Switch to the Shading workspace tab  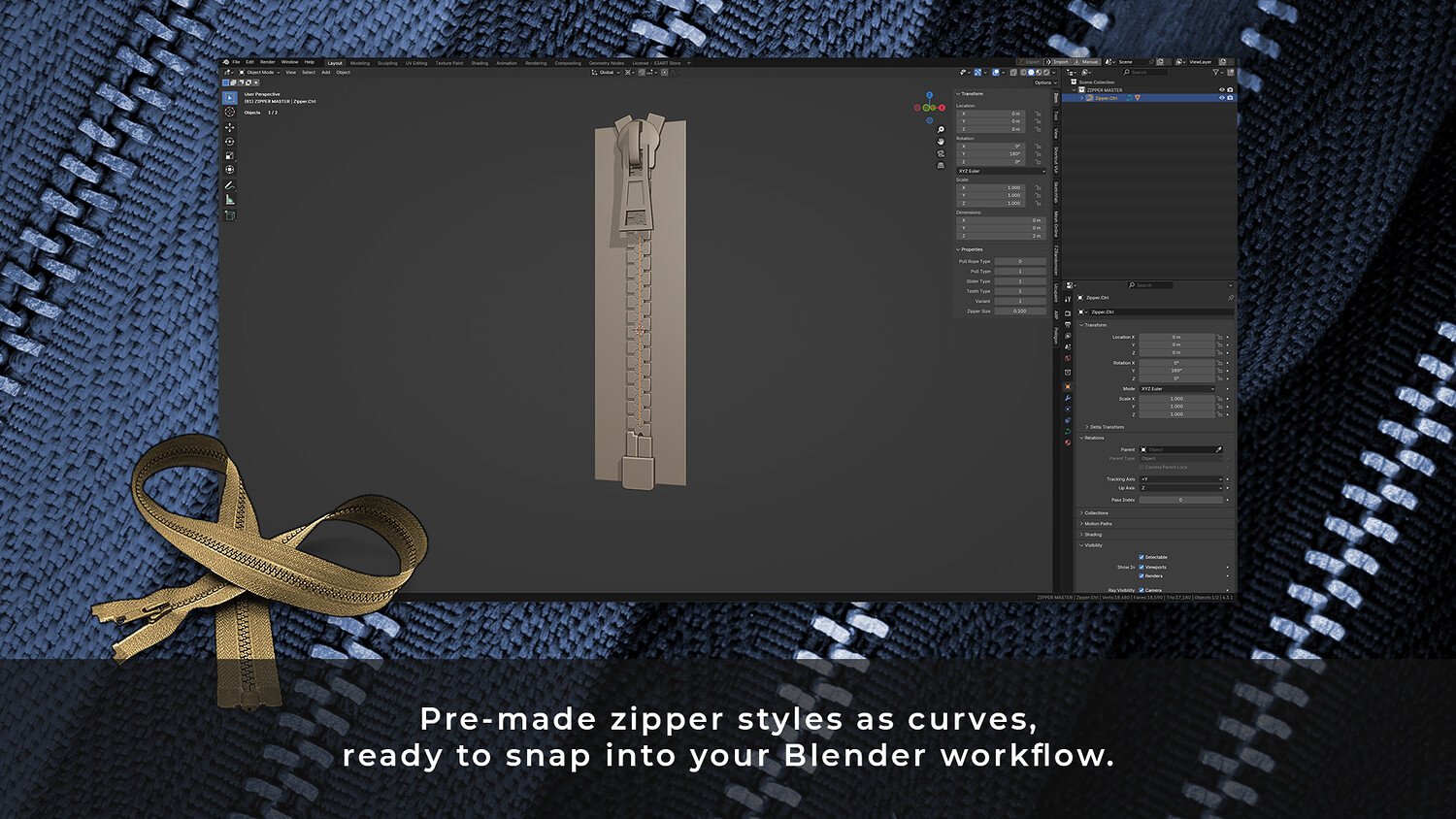click(x=480, y=62)
